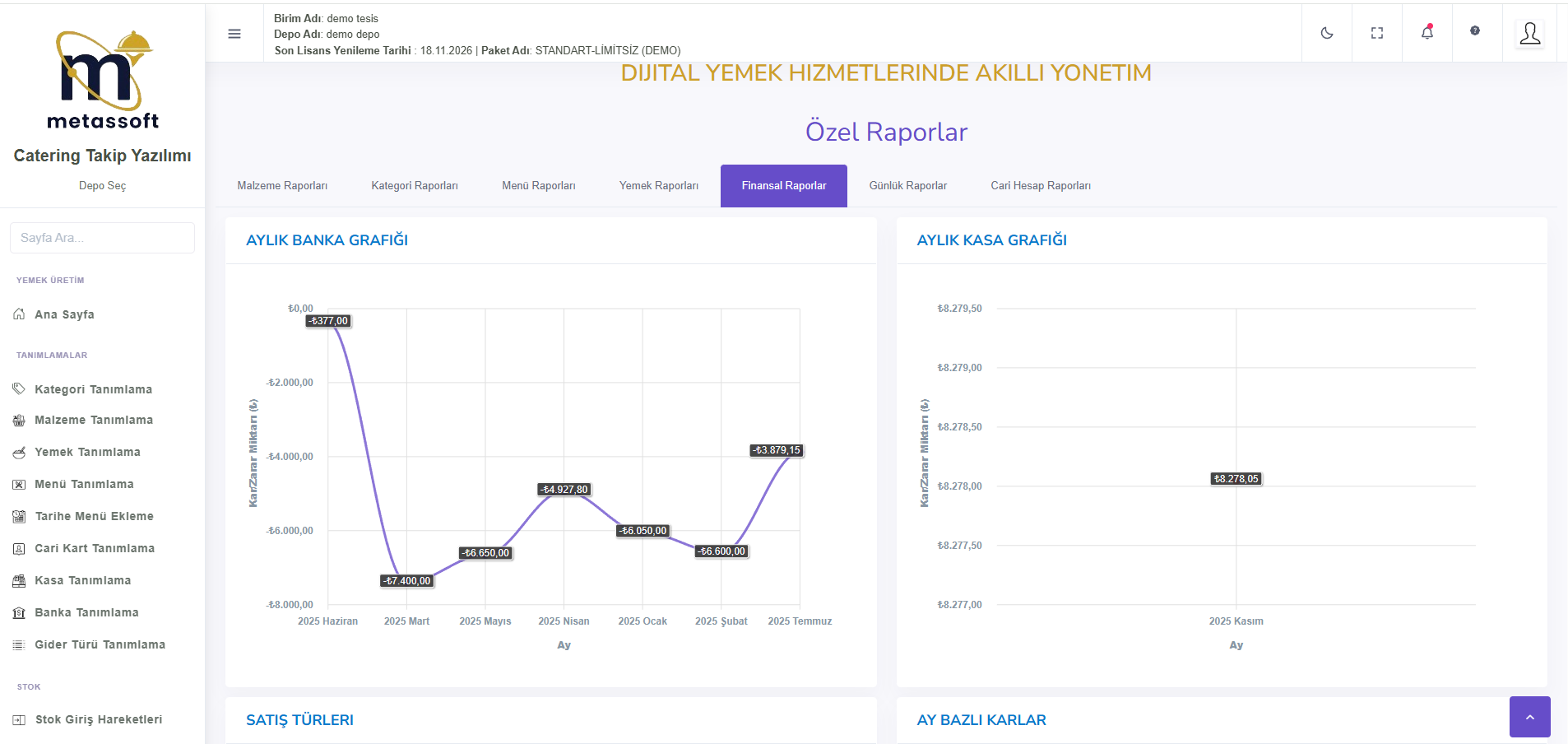1568x744 pixels.
Task: Click the Banka Tanımlama bank icon
Action: point(19,613)
